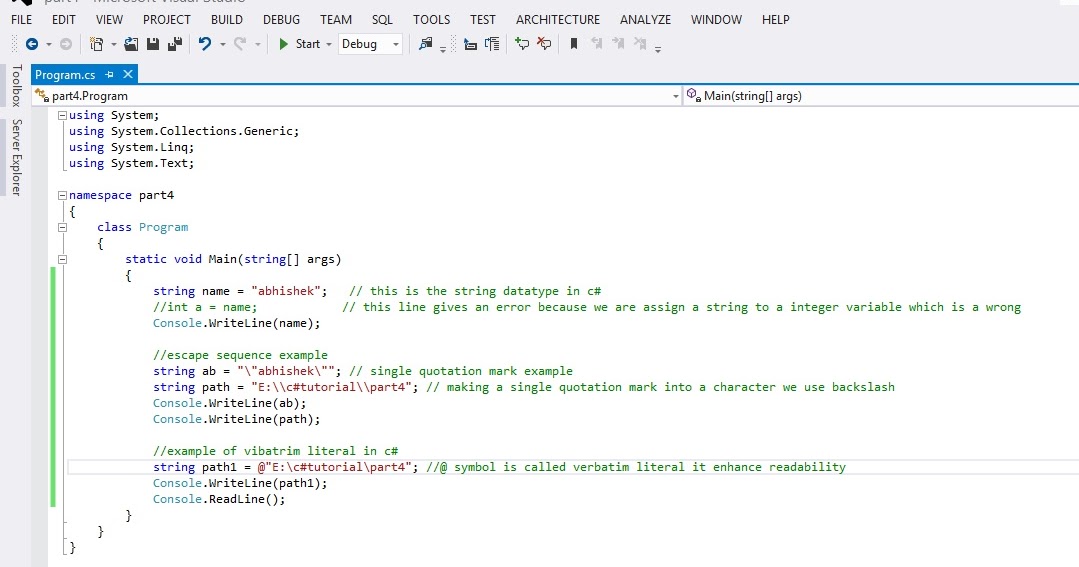
Task: Open the Main(string[] args) member dropdown
Action: (x=881, y=96)
